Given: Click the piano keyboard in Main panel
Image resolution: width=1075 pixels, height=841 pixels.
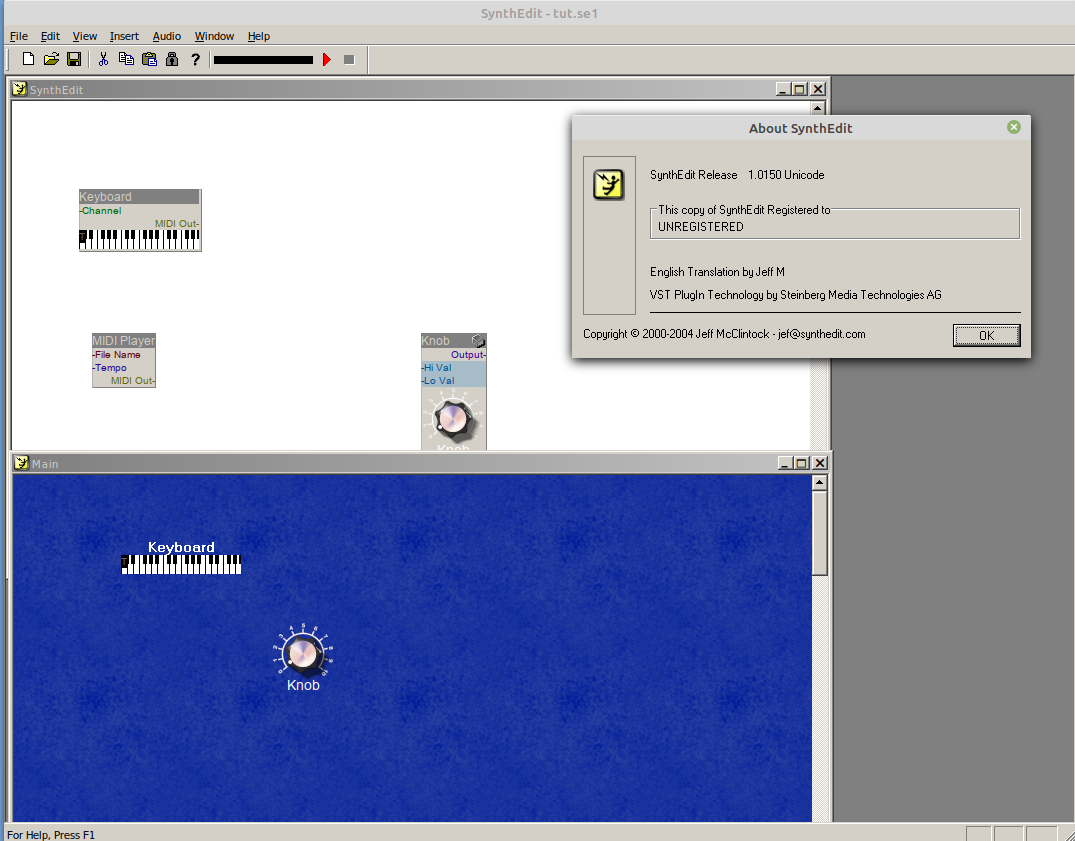Looking at the screenshot, I should 181,565.
